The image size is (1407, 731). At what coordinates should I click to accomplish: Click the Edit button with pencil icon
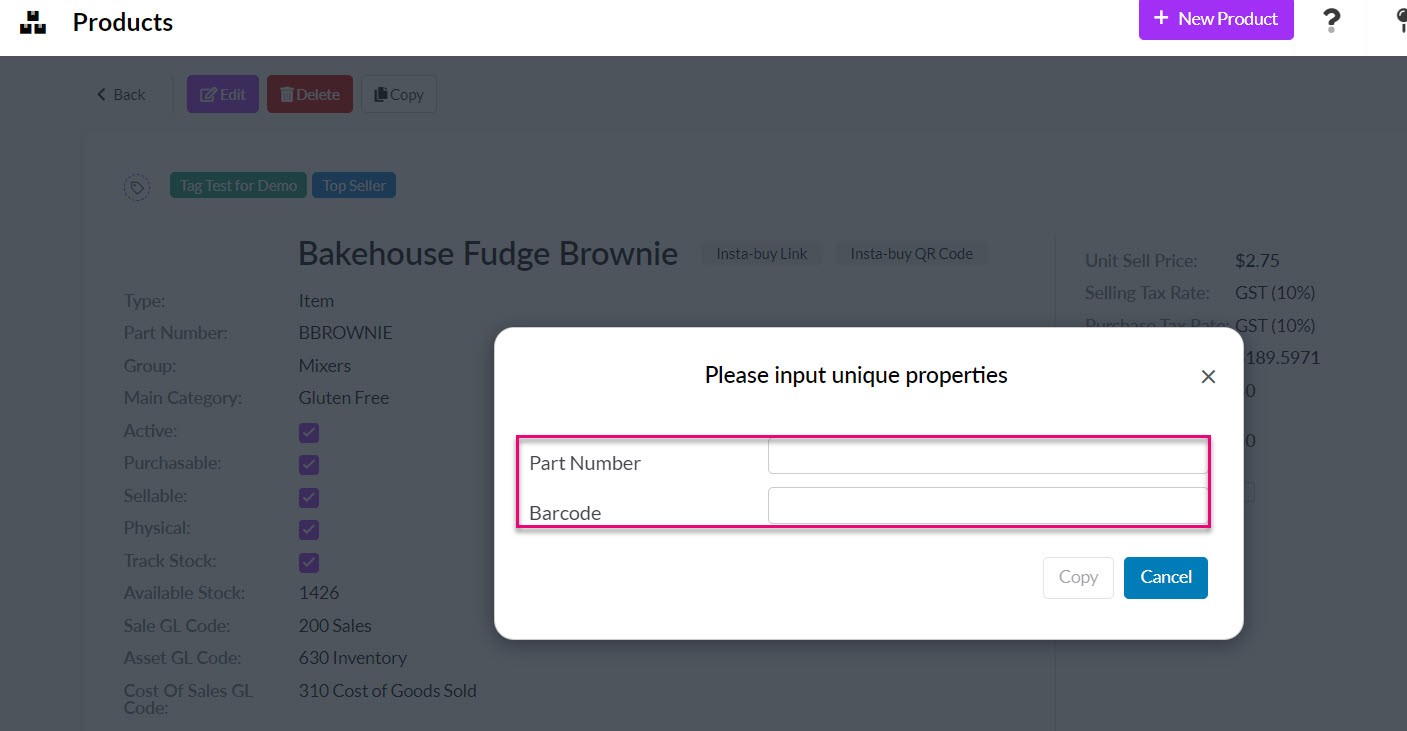pos(223,94)
